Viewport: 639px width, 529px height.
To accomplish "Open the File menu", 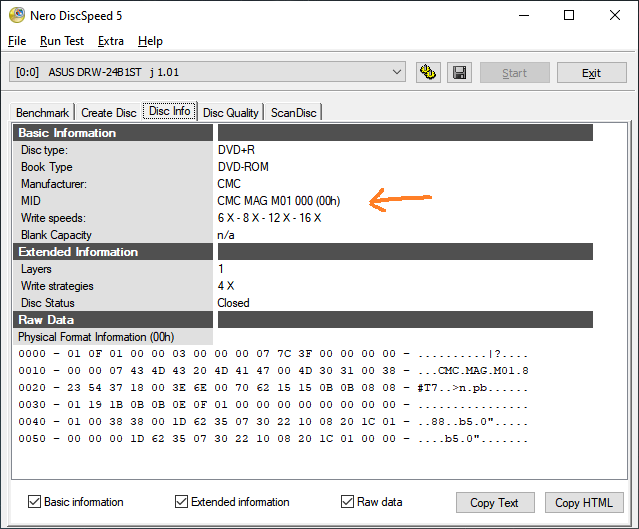I will click(x=17, y=41).
